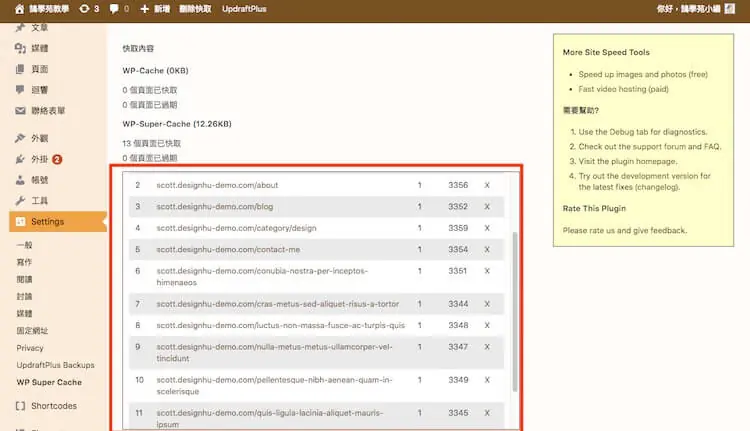Open the UpdraftPlus Backups submenu

55,365
